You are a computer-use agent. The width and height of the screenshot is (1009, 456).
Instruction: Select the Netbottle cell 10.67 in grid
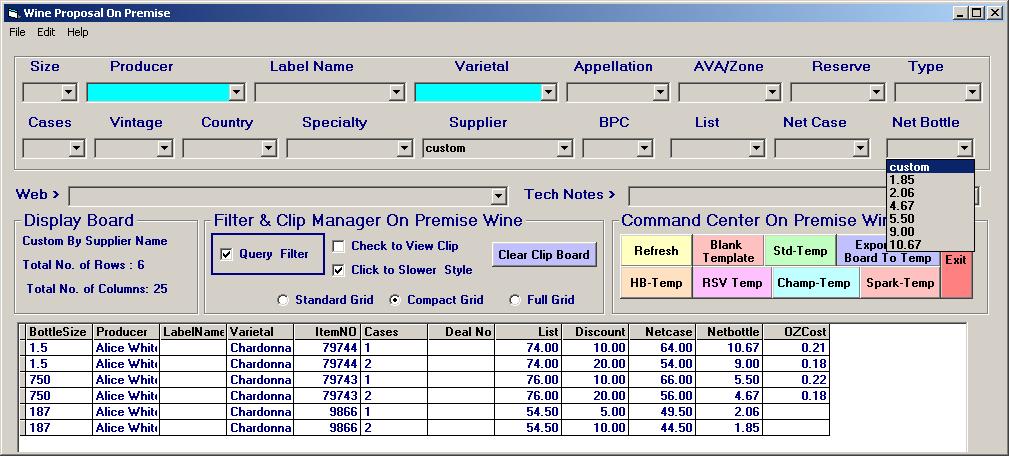pos(729,348)
